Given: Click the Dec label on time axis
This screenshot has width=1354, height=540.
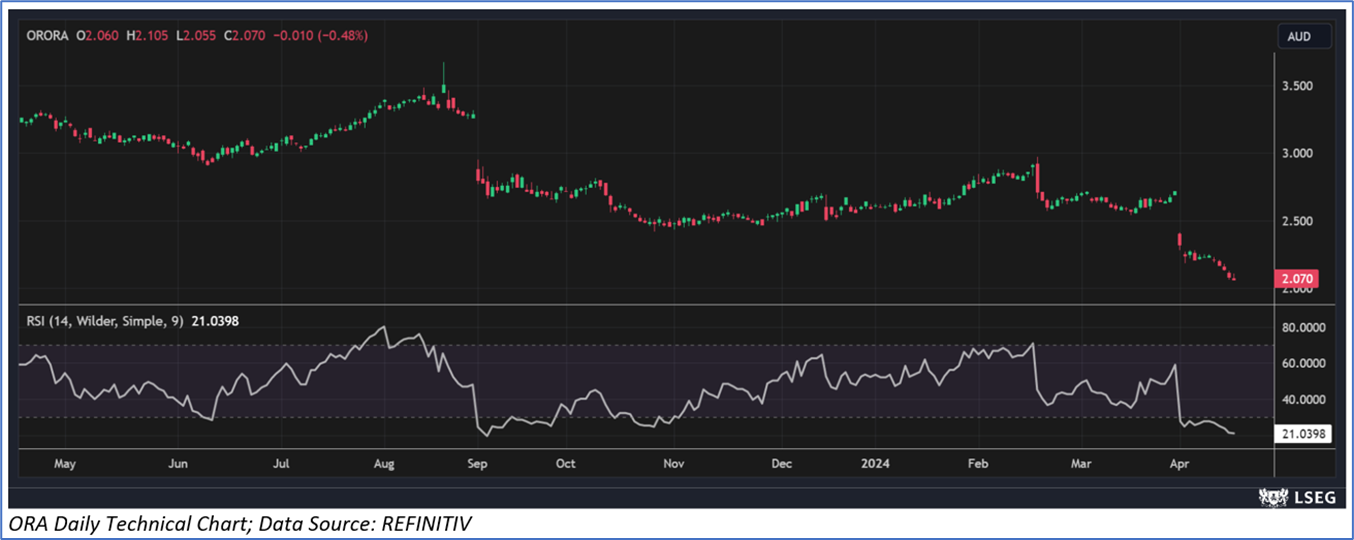Looking at the screenshot, I should click(782, 464).
